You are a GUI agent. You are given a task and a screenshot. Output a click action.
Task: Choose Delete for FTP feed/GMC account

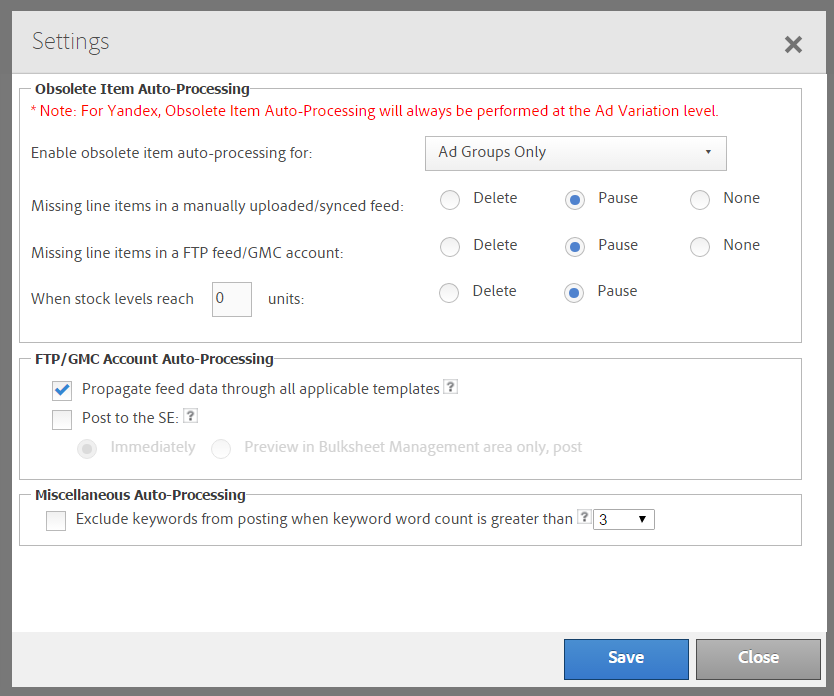point(450,246)
